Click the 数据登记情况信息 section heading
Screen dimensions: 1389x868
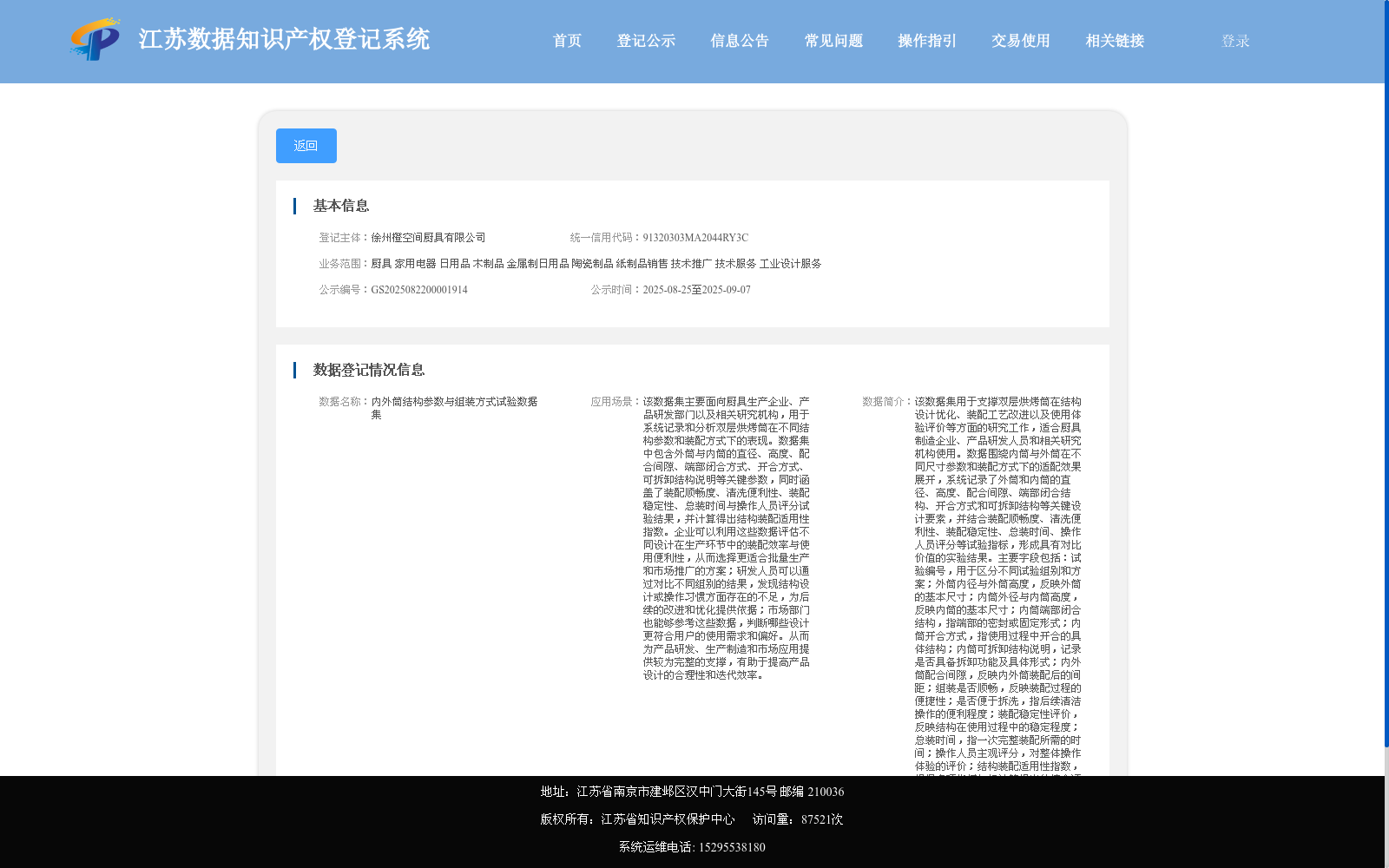click(x=369, y=370)
